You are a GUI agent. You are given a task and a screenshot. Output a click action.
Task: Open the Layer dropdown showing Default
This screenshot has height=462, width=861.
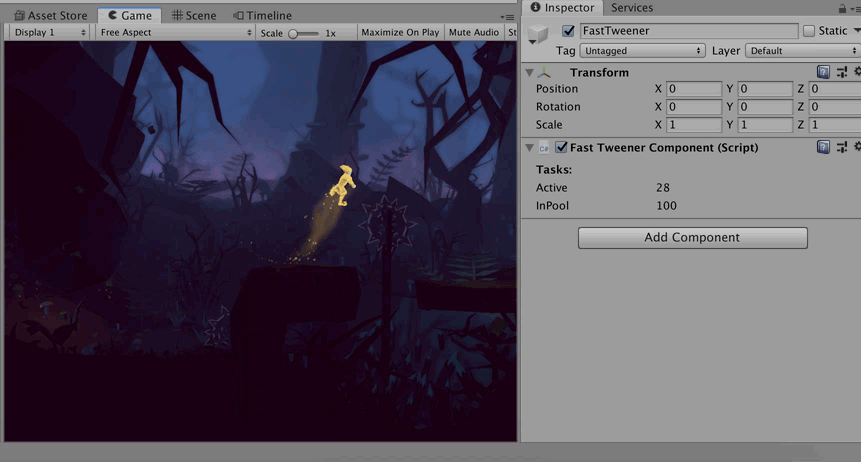[x=803, y=51]
